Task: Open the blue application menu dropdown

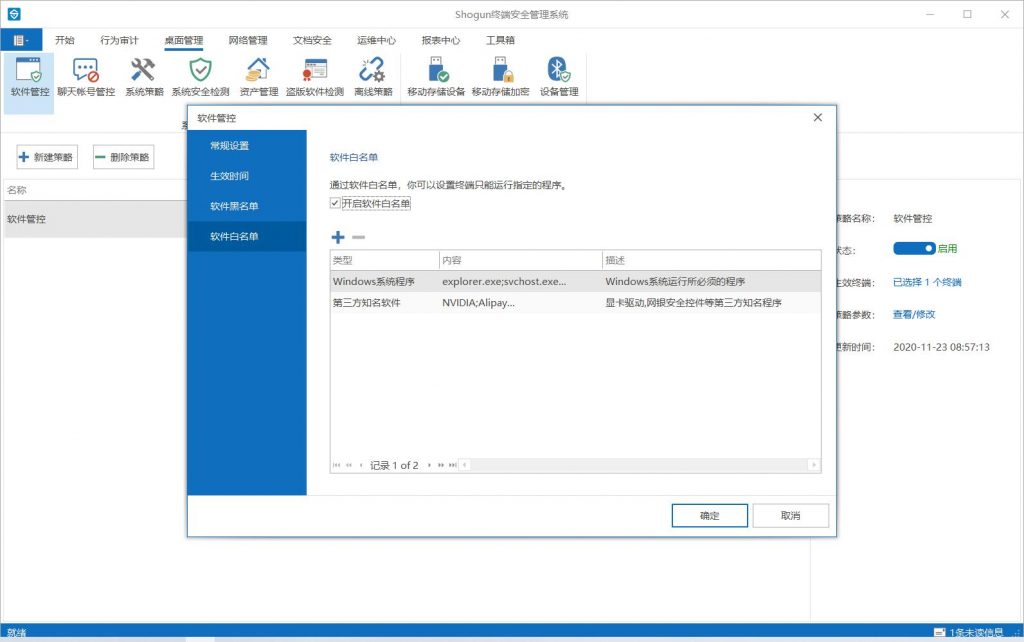Action: [x=20, y=40]
